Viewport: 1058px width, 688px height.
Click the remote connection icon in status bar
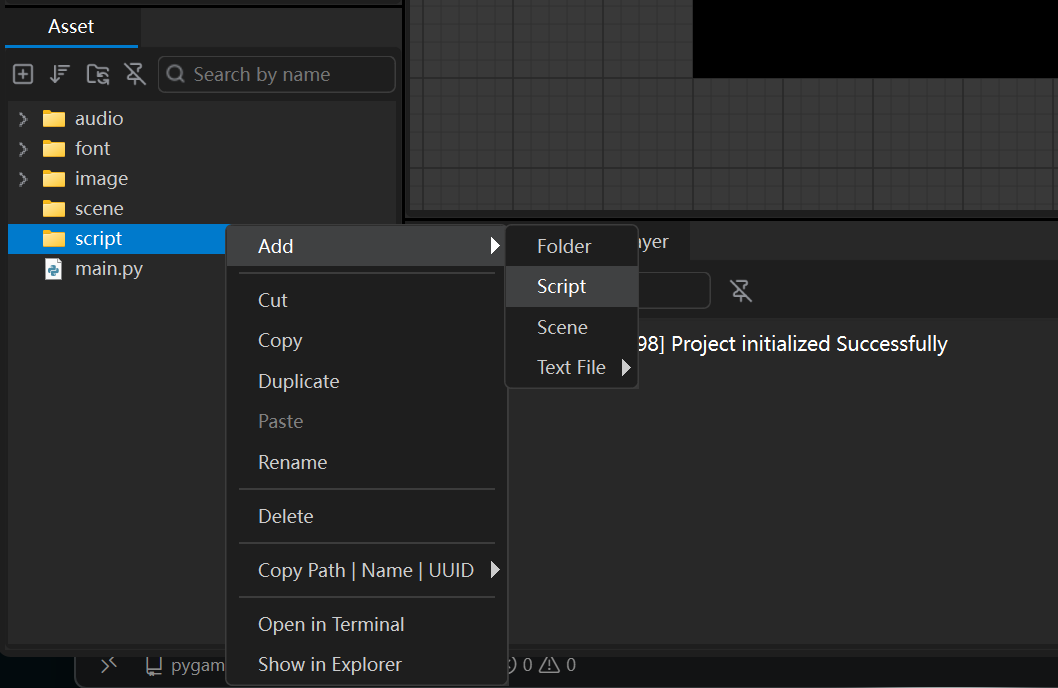109,665
